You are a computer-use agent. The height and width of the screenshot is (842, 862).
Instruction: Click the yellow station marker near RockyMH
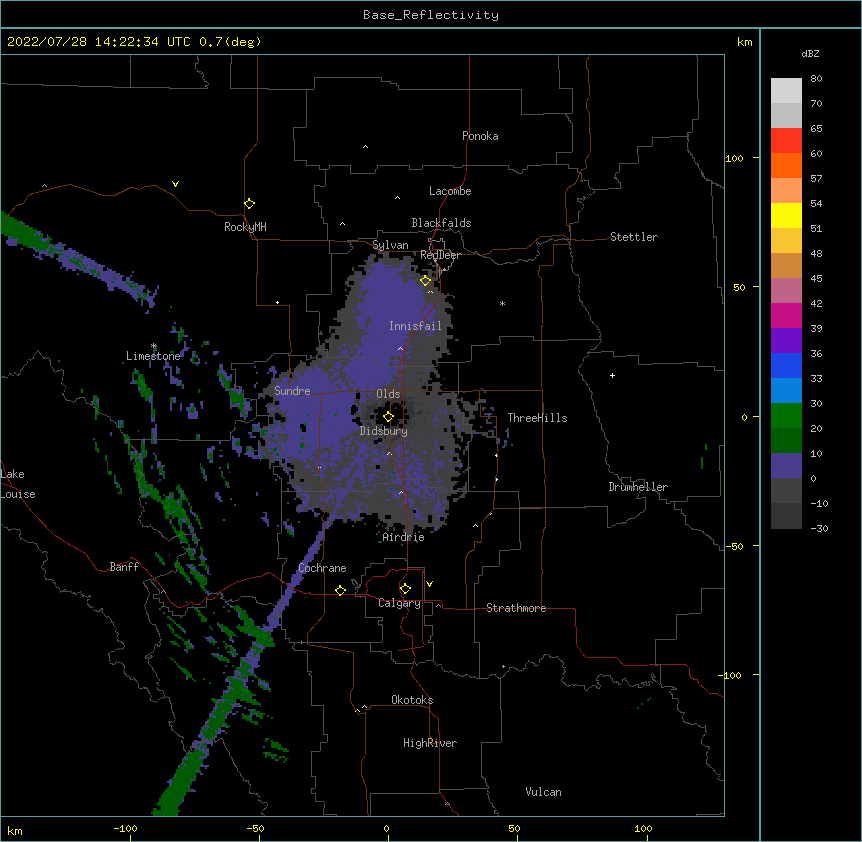[249, 203]
